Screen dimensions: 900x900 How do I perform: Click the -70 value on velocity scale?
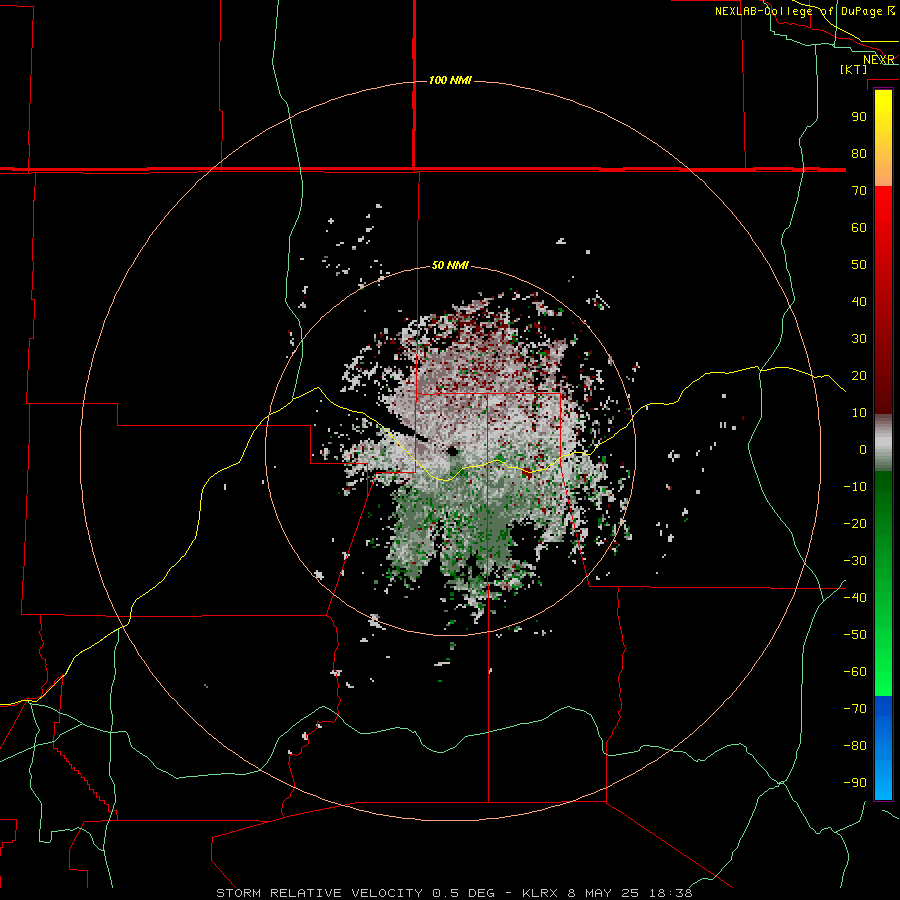point(855,709)
